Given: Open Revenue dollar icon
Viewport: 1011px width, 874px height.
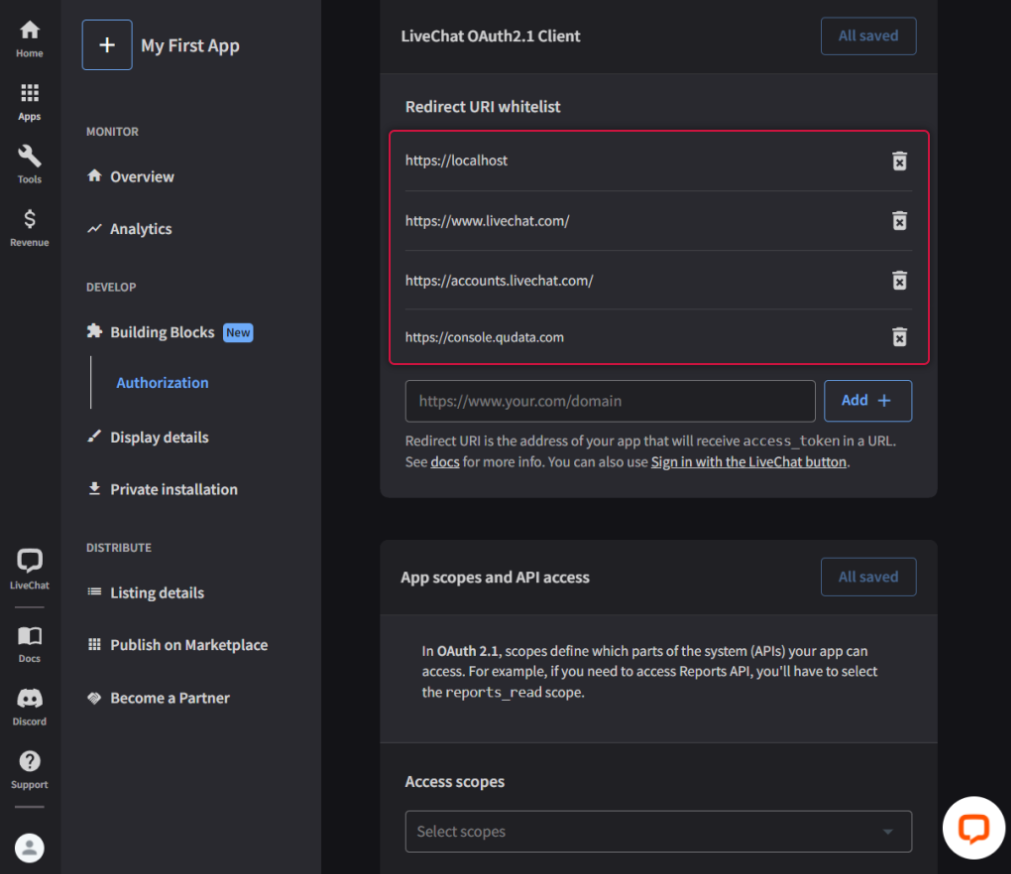Looking at the screenshot, I should point(30,227).
